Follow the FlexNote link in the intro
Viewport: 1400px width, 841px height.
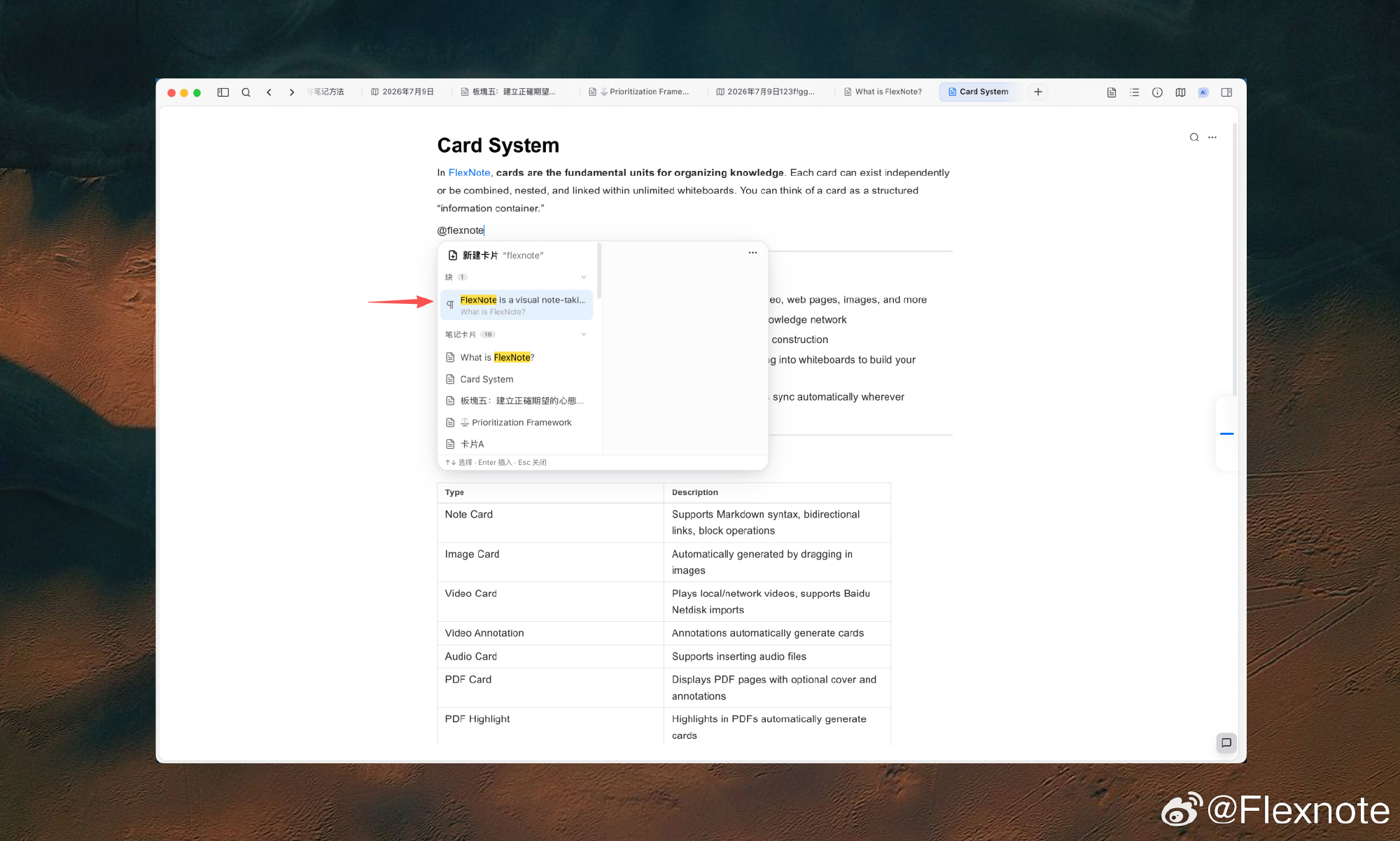coord(469,172)
